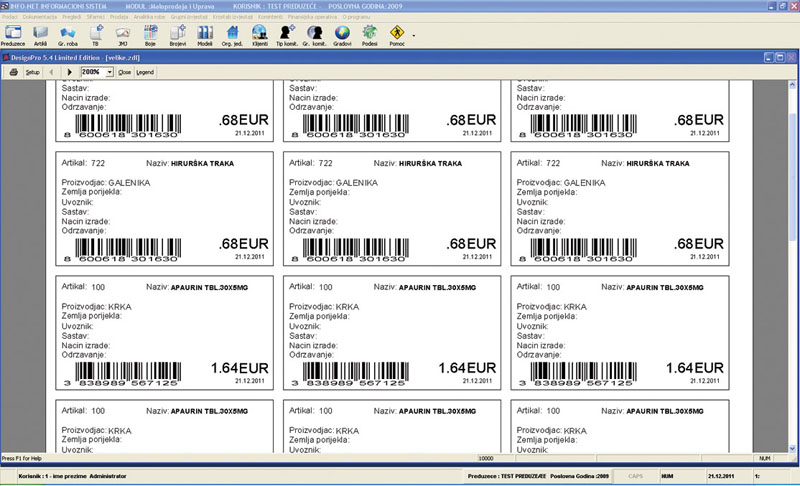Click the CAPS status bar indicator
This screenshot has width=800, height=486.
636,476
